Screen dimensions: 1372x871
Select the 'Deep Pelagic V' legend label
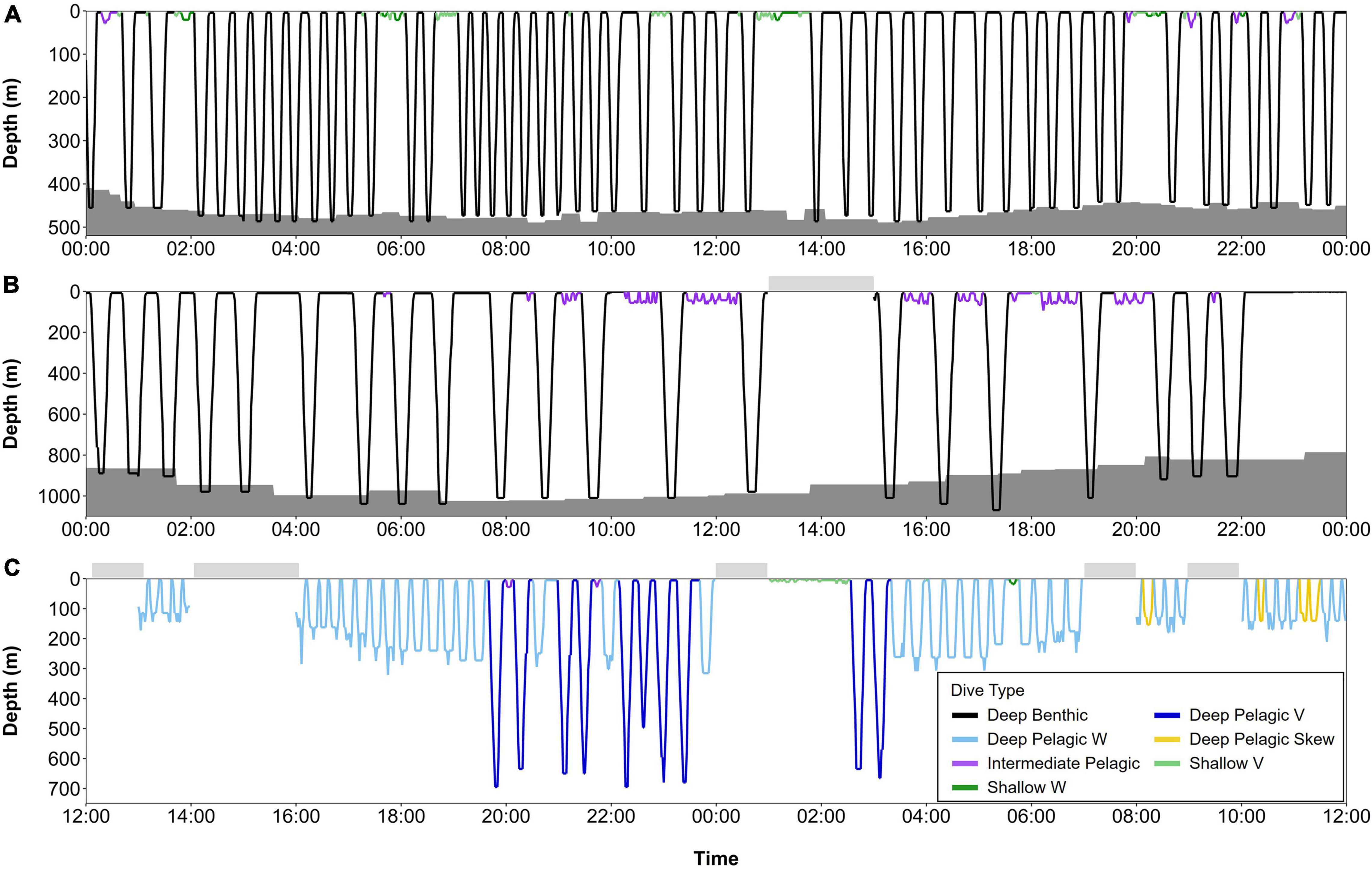[x=1247, y=715]
